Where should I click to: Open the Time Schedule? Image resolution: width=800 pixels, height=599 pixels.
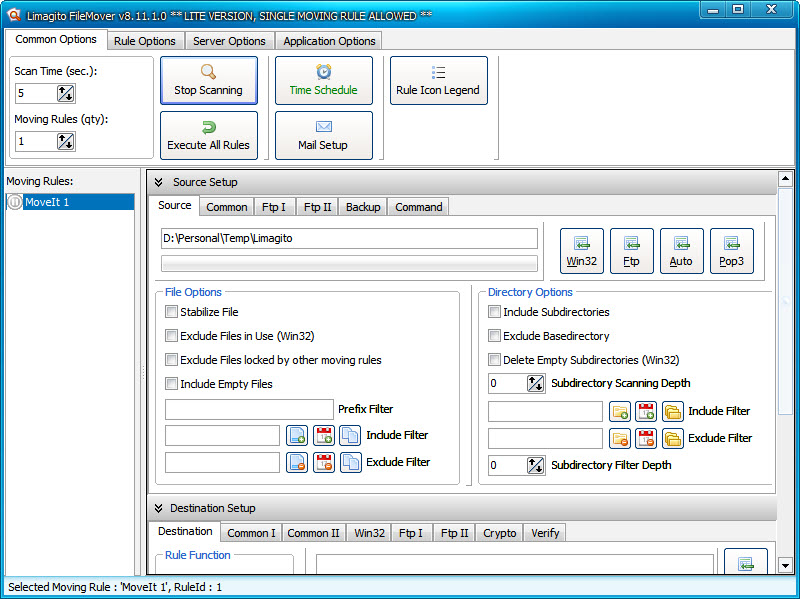[x=323, y=81]
